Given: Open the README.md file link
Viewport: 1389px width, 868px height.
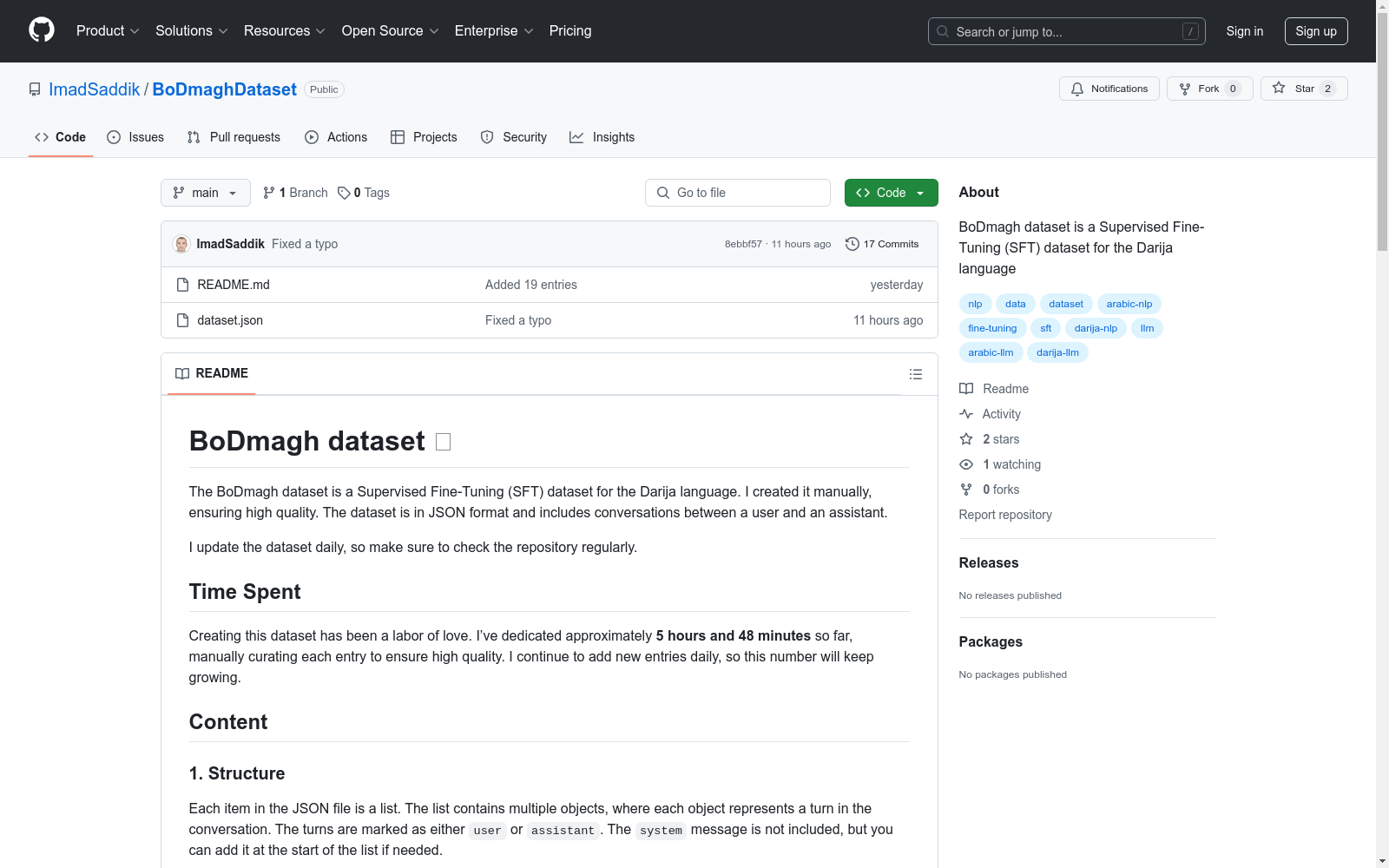Looking at the screenshot, I should click(234, 285).
